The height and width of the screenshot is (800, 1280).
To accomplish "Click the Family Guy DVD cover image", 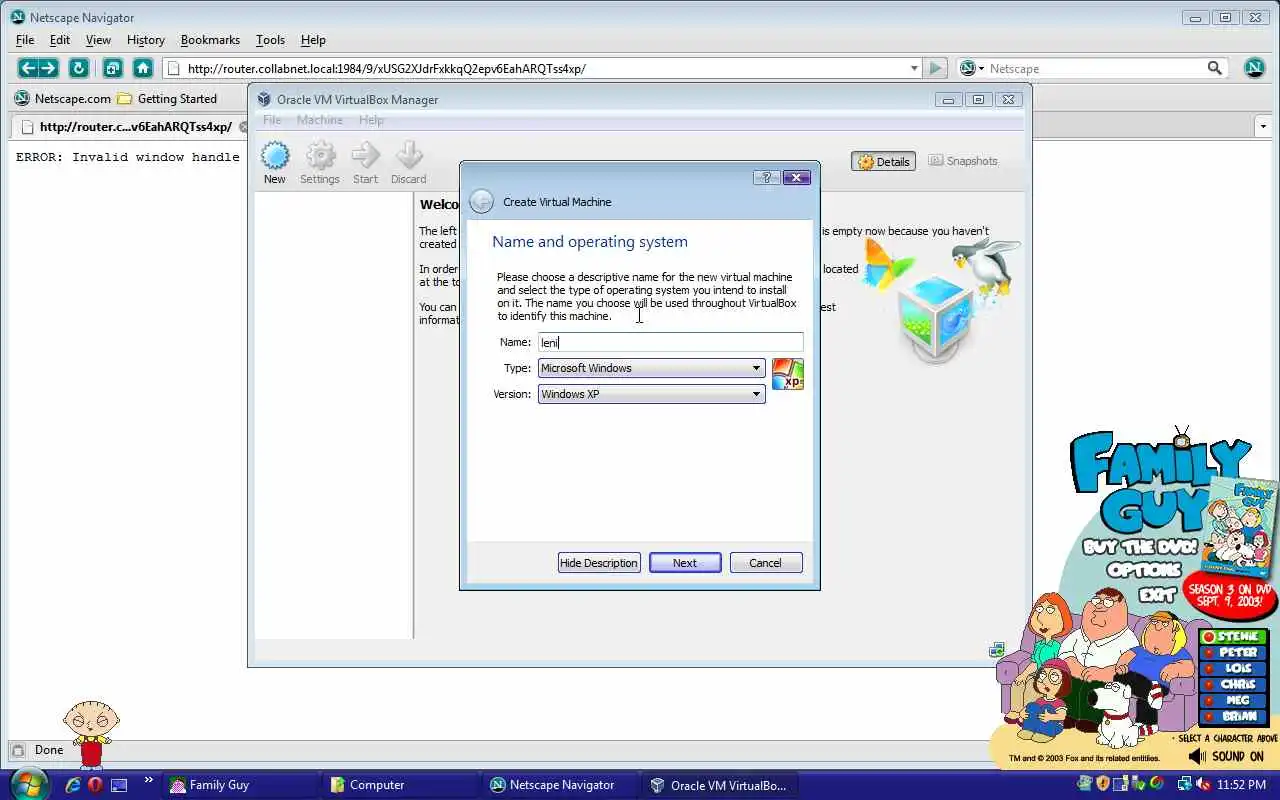I will [x=1240, y=527].
